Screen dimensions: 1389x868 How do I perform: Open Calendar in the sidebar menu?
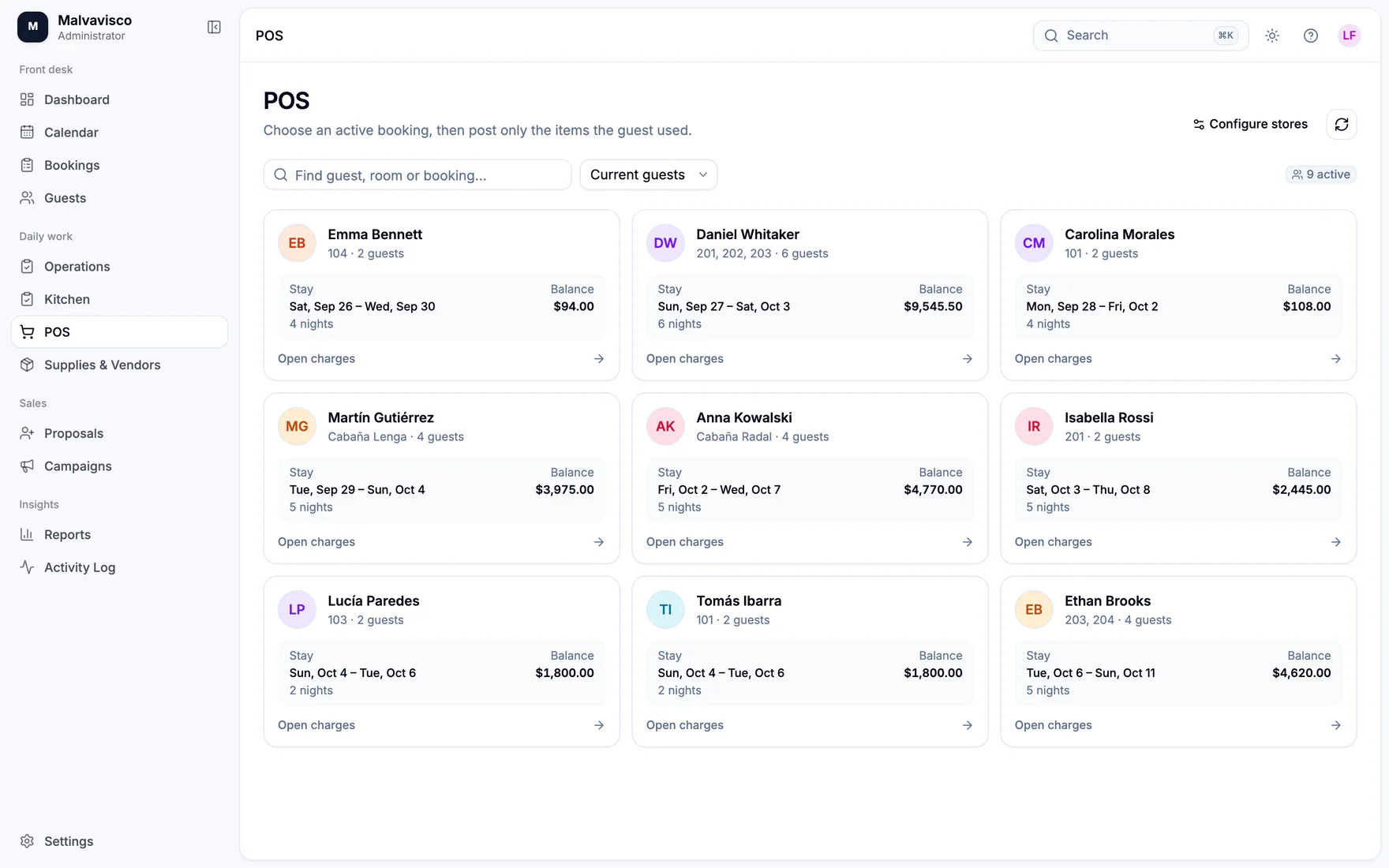[x=119, y=133]
